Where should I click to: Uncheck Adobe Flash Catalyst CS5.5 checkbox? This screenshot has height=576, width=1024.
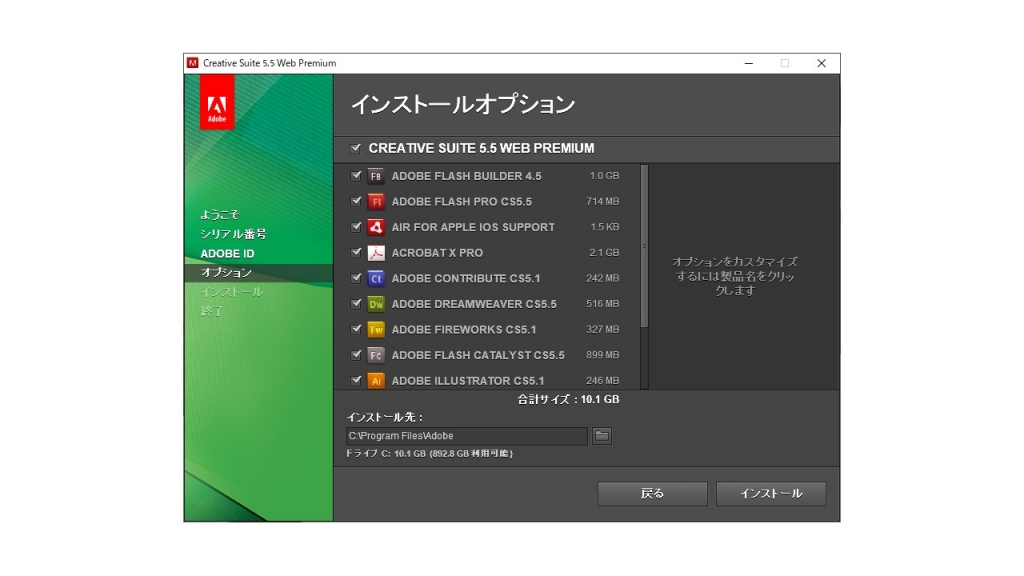coord(356,355)
